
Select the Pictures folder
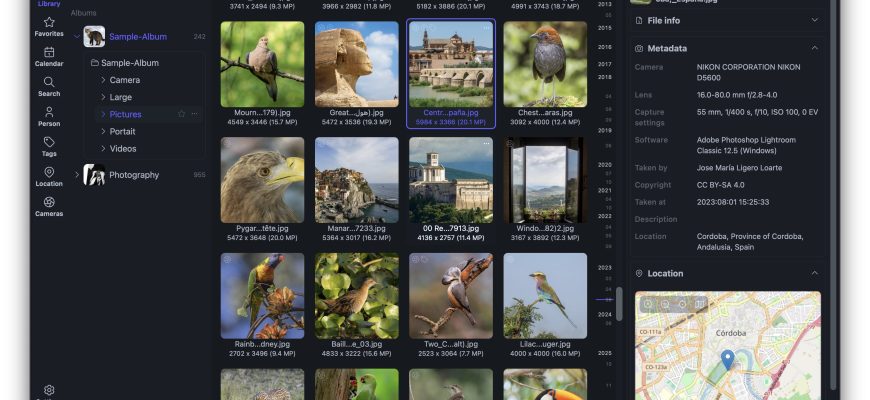125,114
